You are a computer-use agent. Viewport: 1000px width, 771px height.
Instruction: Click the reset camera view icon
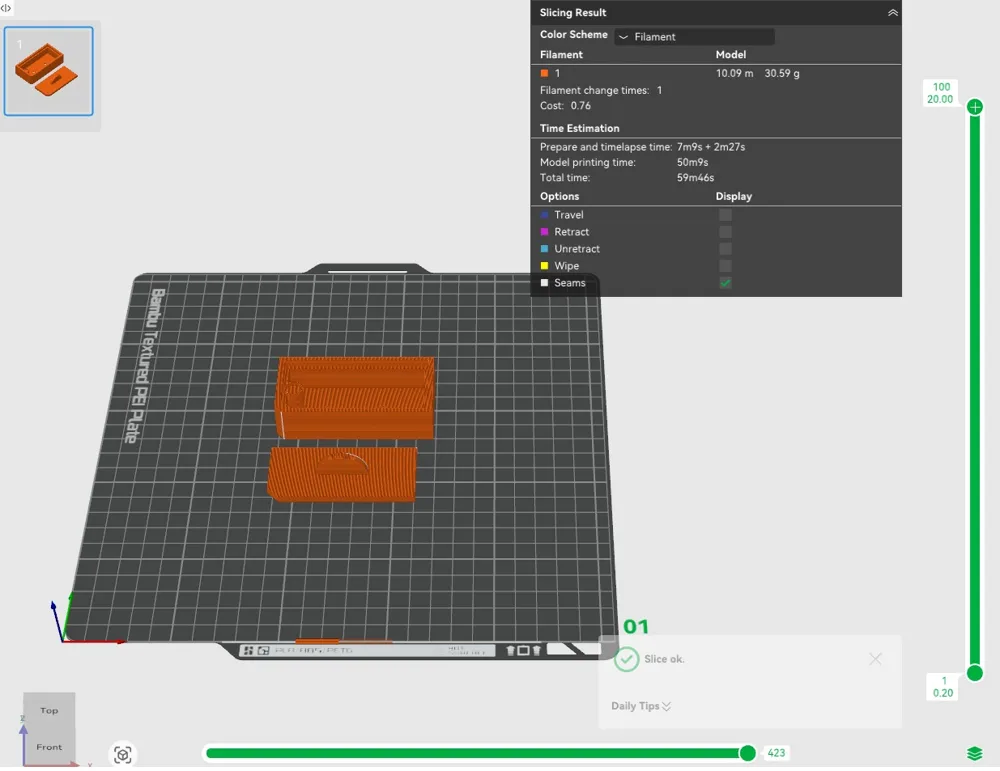coord(123,755)
